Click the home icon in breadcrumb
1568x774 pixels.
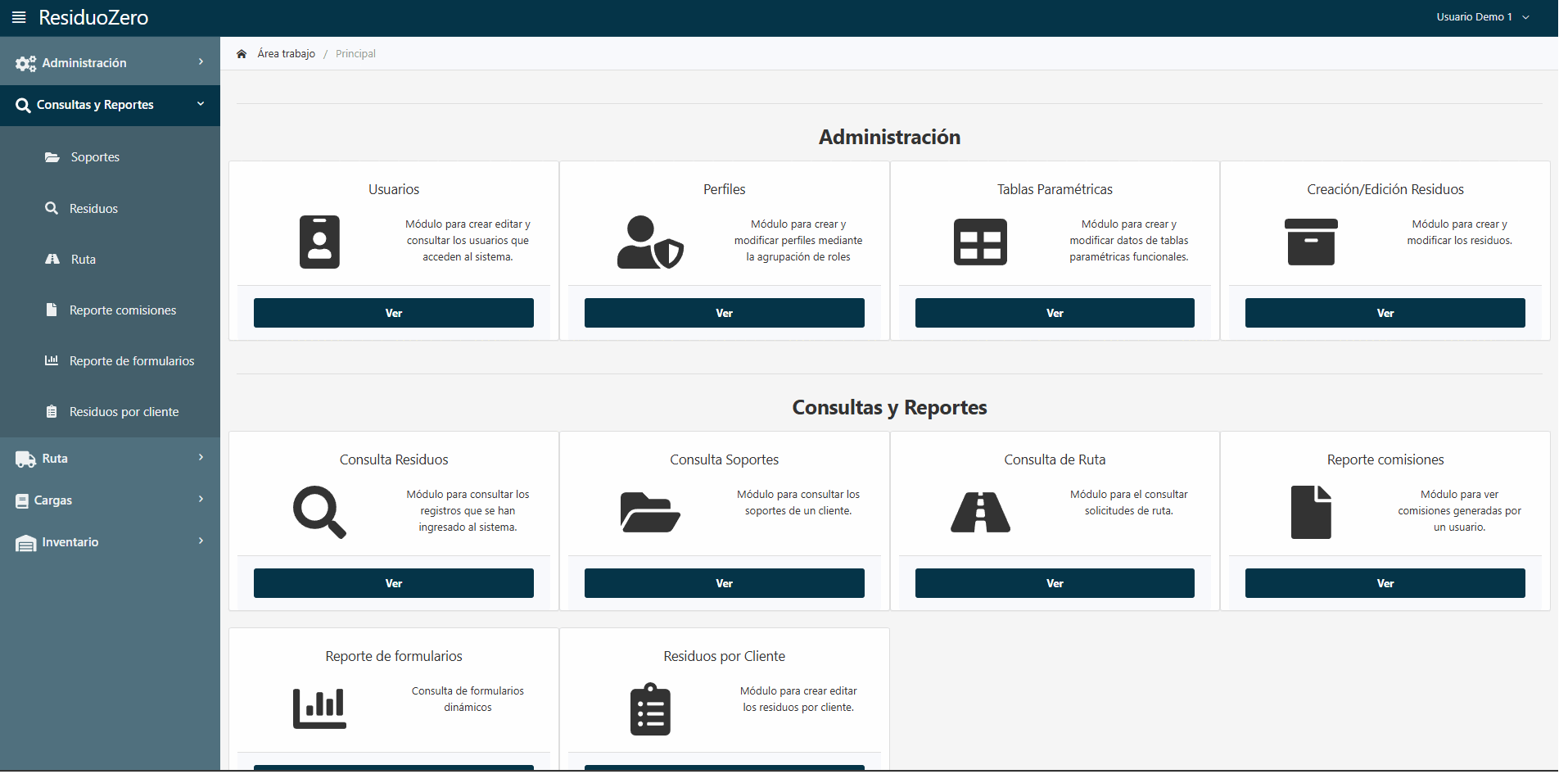pos(242,54)
